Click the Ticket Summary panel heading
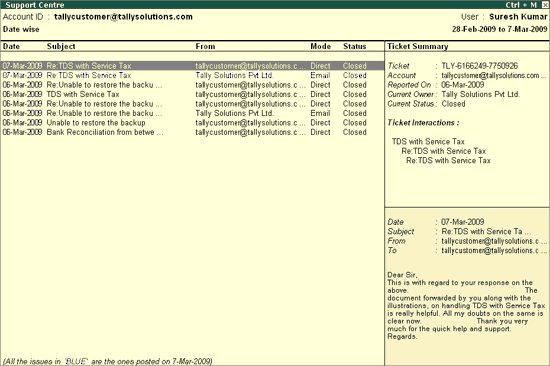 pos(418,46)
